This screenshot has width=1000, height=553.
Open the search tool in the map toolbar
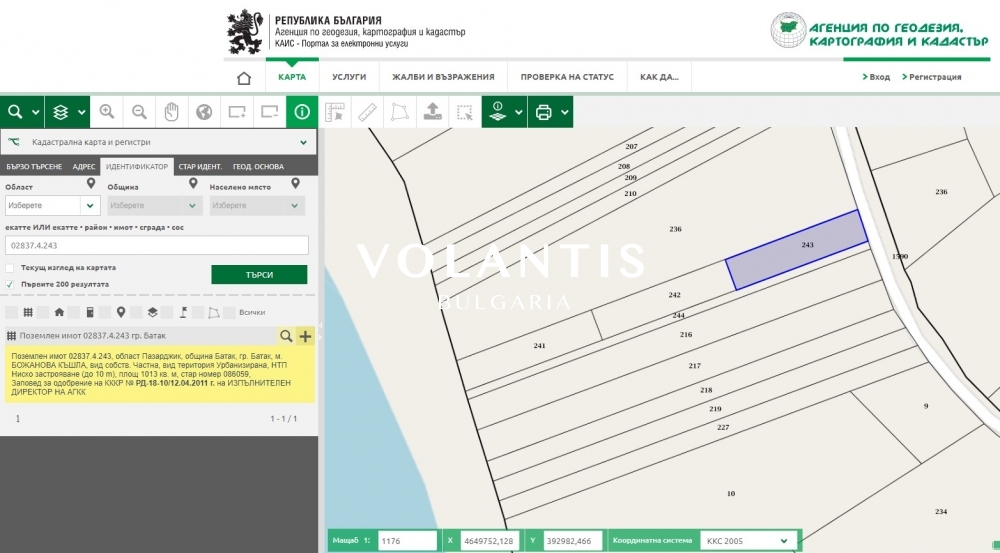pyautogui.click(x=15, y=112)
